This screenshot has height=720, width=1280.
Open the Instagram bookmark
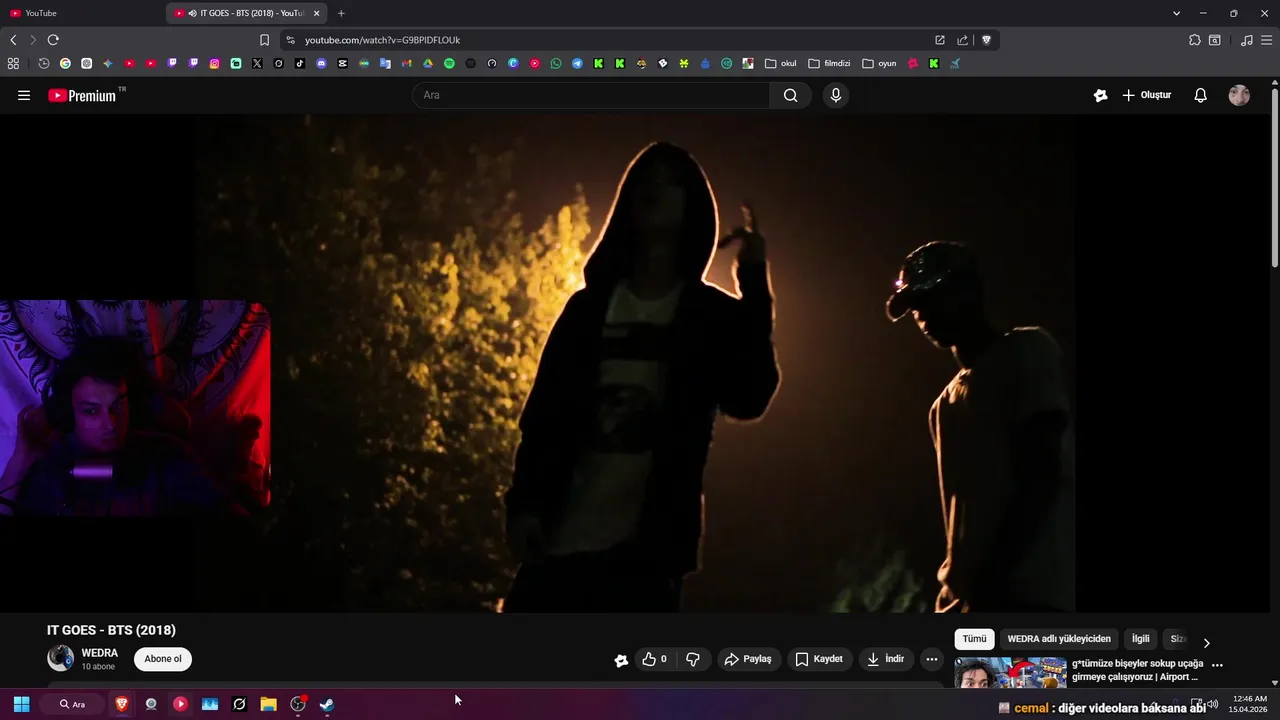pos(214,63)
